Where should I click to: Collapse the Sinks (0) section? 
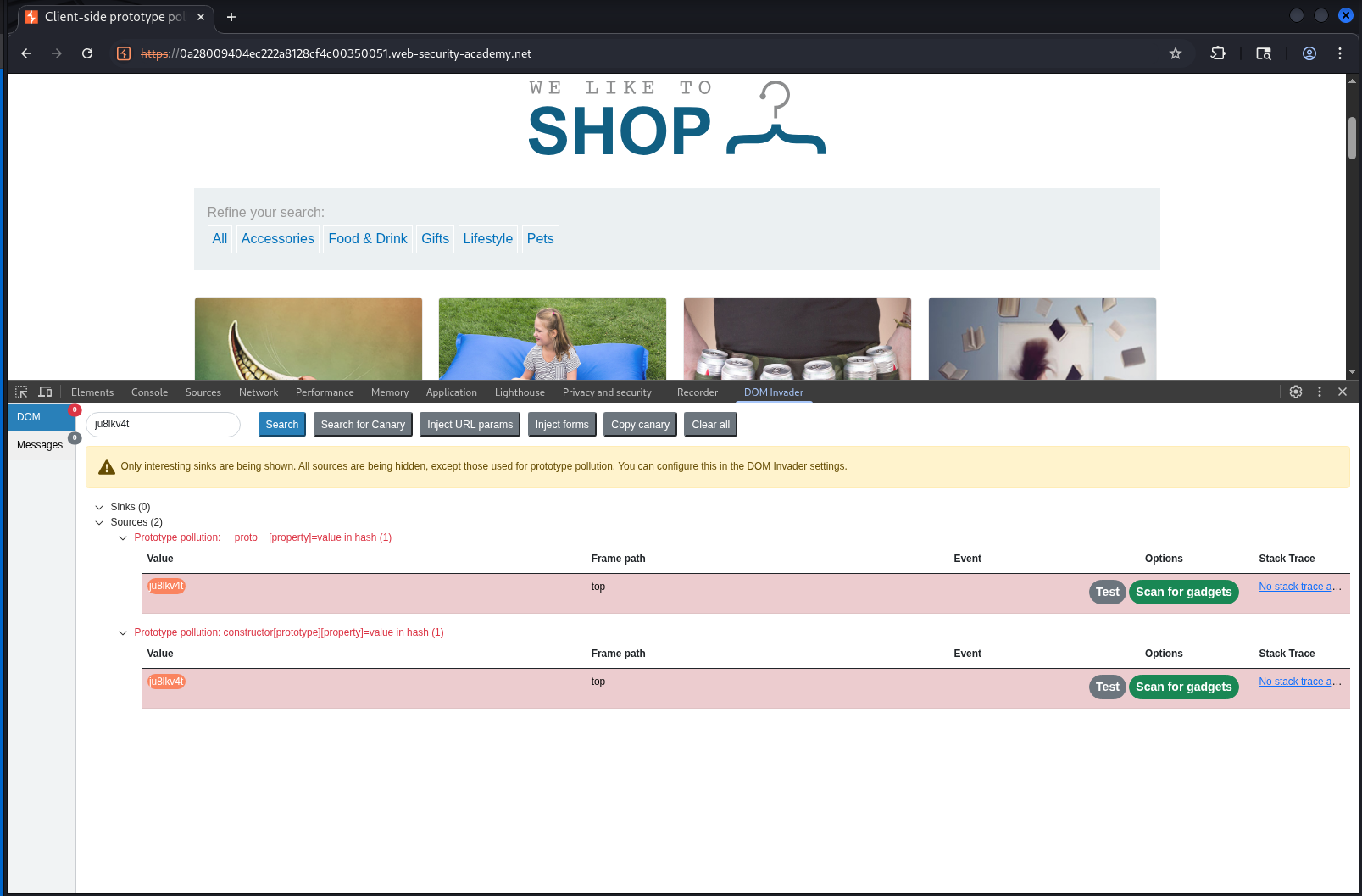point(99,507)
